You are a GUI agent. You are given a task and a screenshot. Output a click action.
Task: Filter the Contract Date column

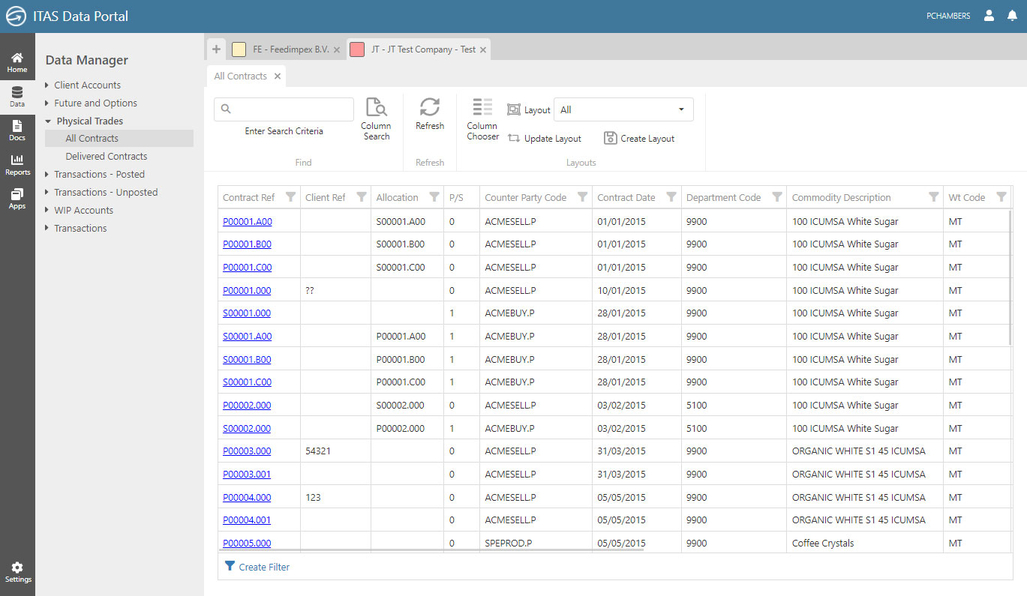[671, 197]
